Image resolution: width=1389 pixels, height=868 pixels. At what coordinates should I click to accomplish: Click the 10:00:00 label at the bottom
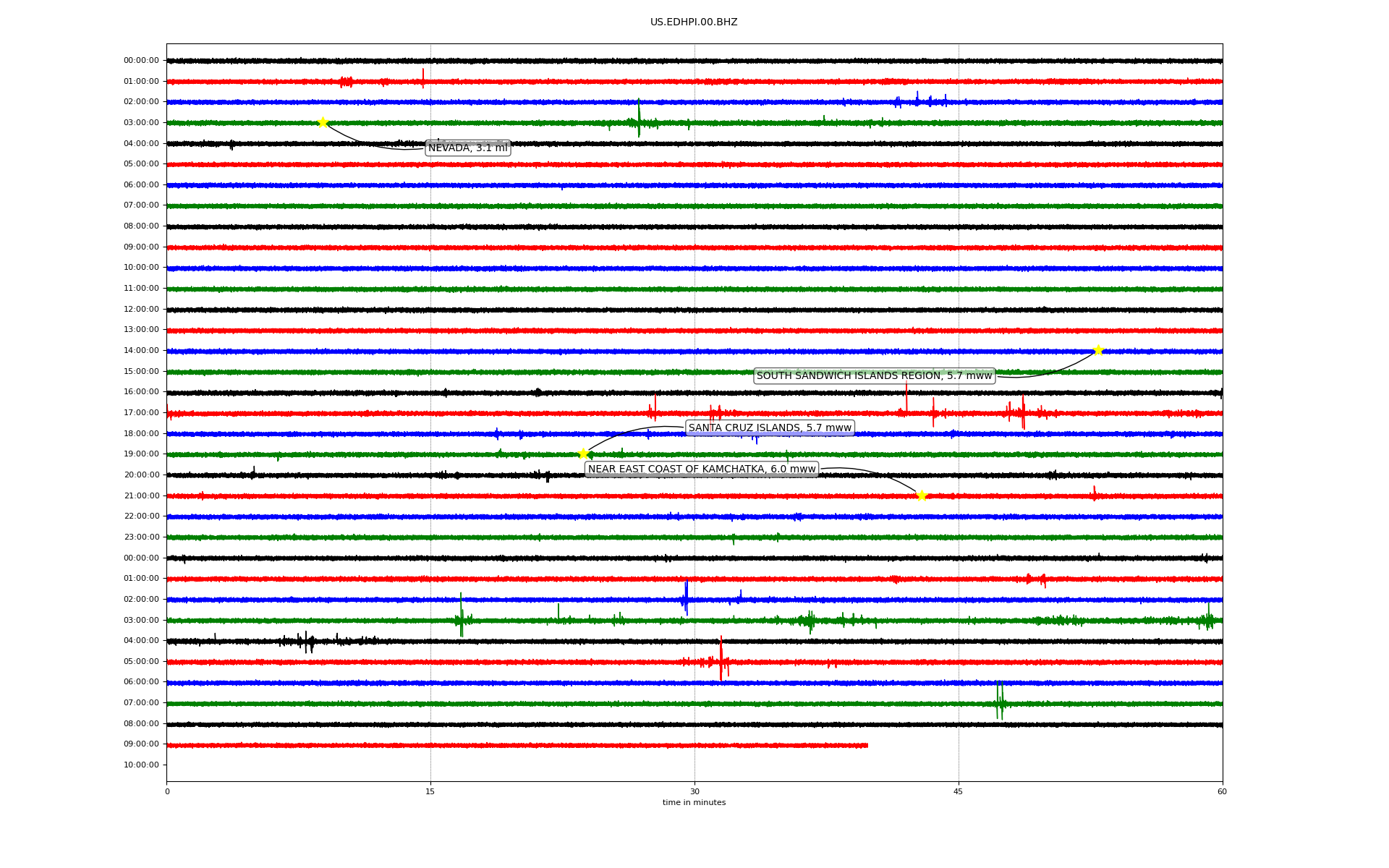[x=141, y=765]
